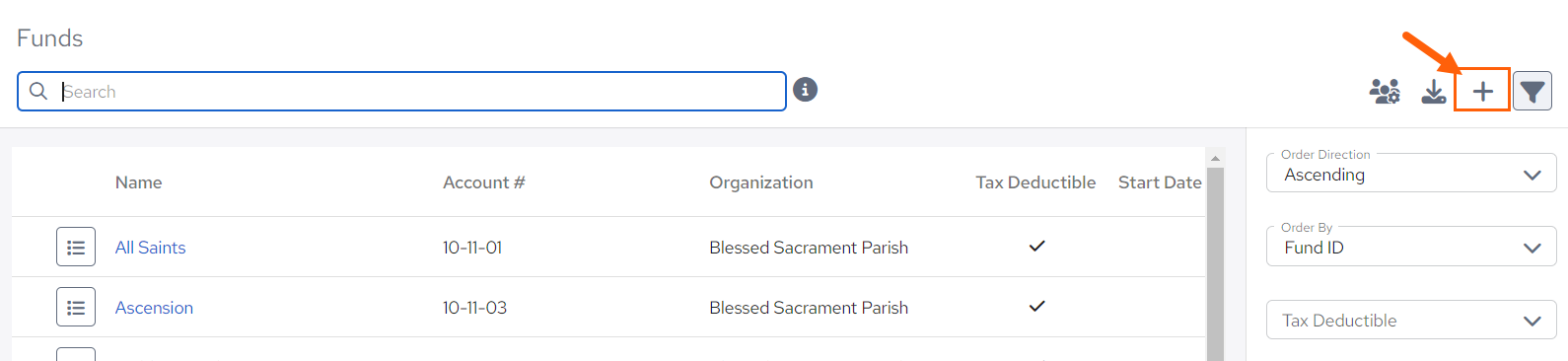Sort by the Name column header

pos(138,182)
